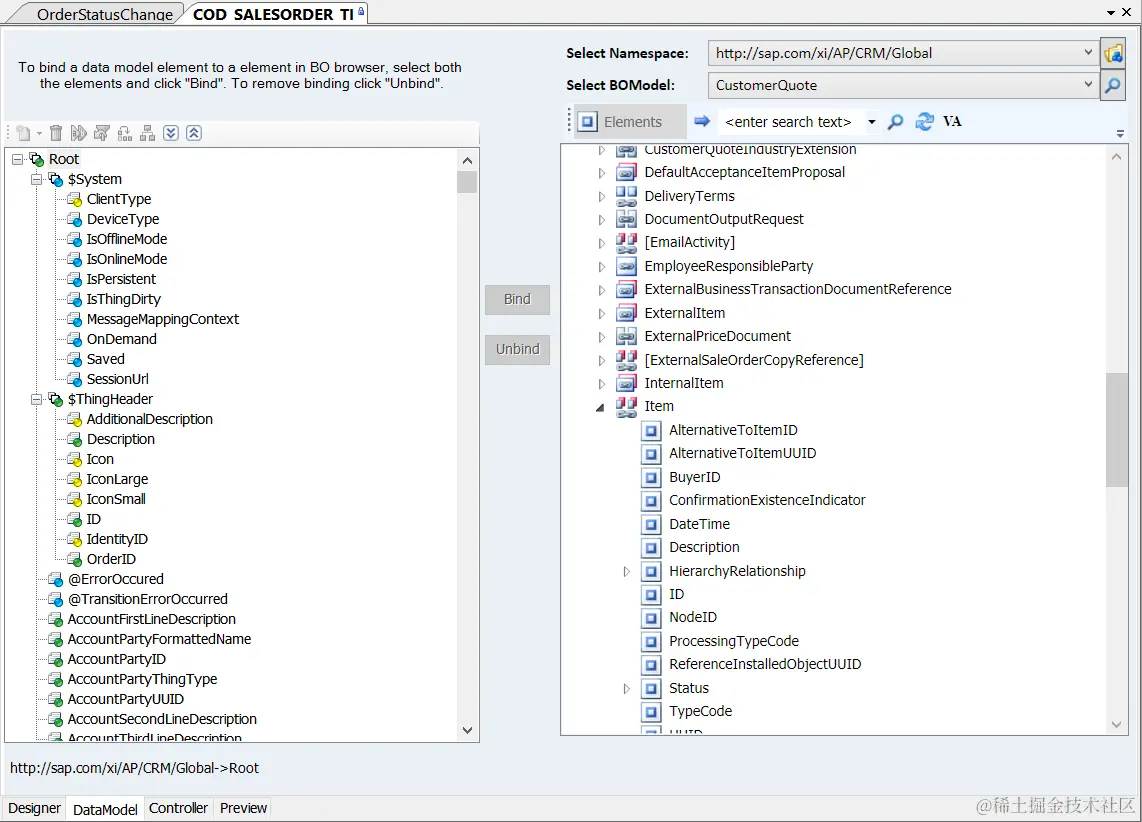The width and height of the screenshot is (1142, 822).
Task: Click the hierarchy tree toolbar icon
Action: point(147,133)
